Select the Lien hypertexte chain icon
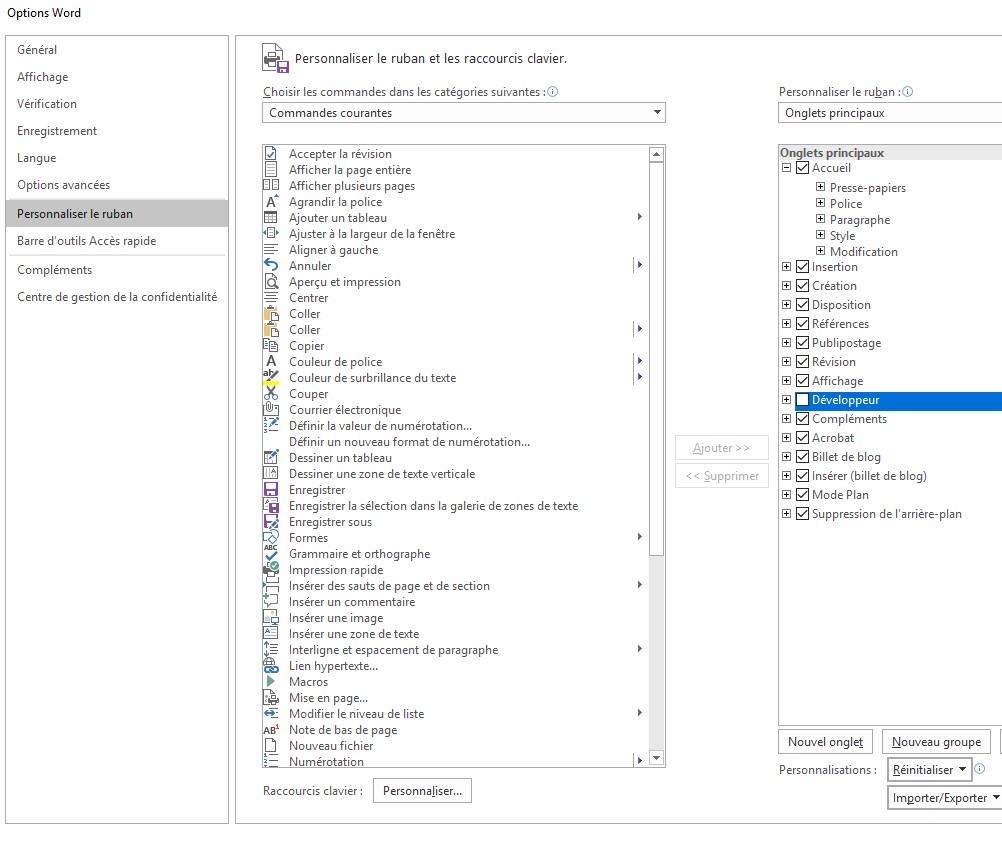Image resolution: width=1002 pixels, height=844 pixels. tap(271, 666)
